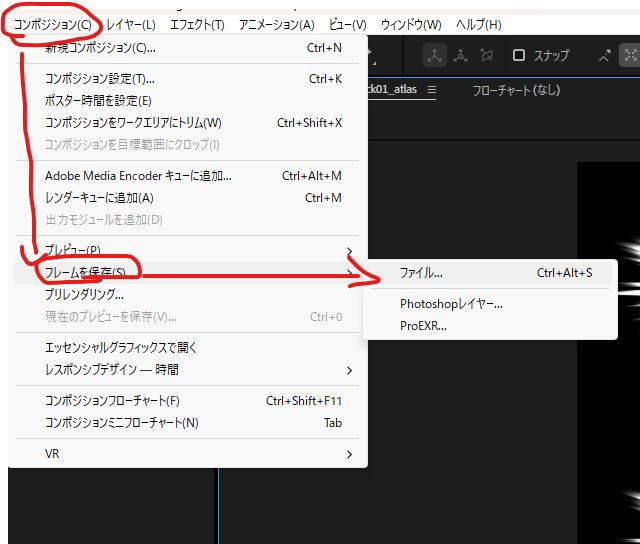This screenshot has height=544, width=640.
Task: Select the view axis mode icon
Action: point(487,55)
